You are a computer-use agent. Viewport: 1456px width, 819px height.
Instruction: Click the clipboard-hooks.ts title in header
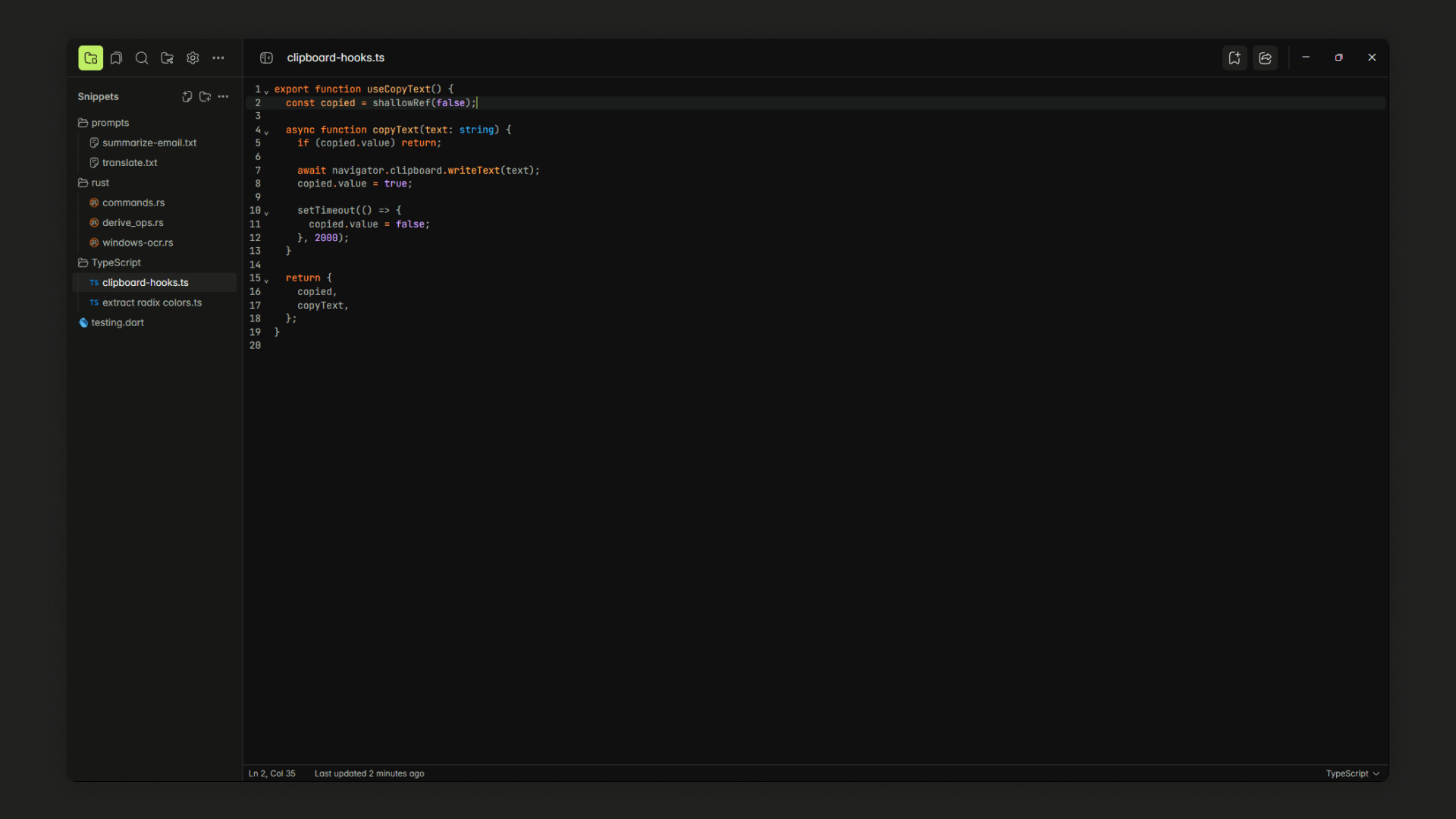tap(335, 58)
